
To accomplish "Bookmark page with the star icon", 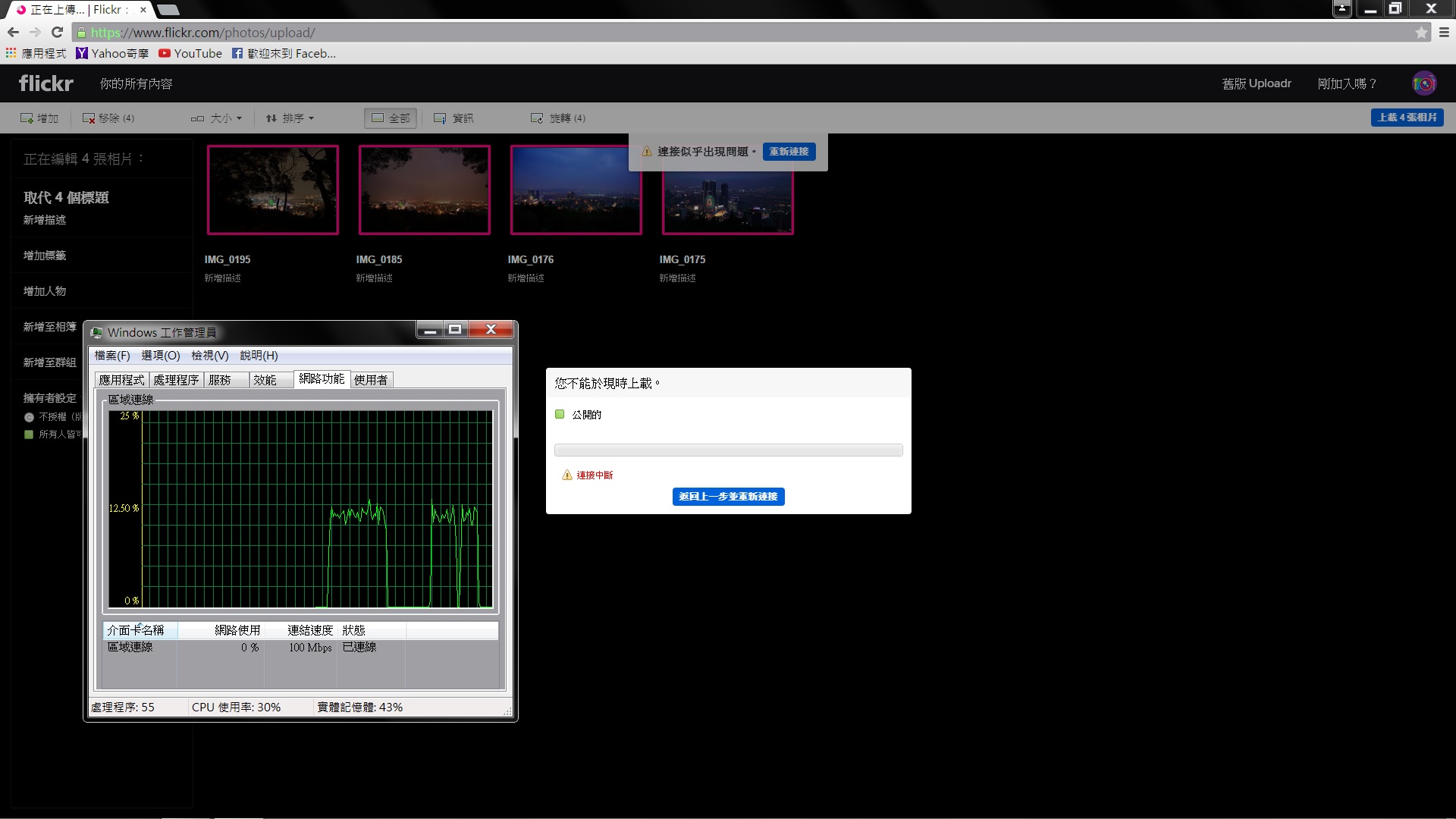I will pyautogui.click(x=1421, y=33).
